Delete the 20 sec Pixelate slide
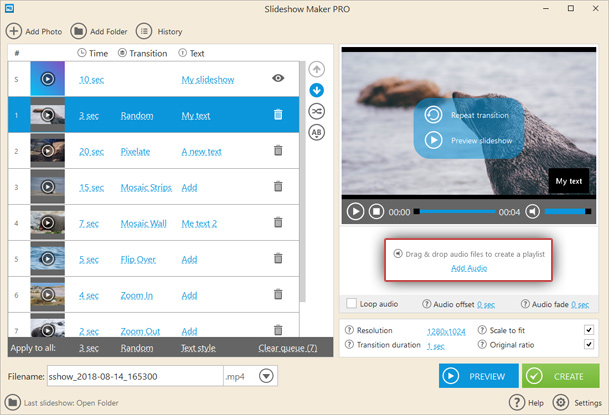 click(278, 150)
